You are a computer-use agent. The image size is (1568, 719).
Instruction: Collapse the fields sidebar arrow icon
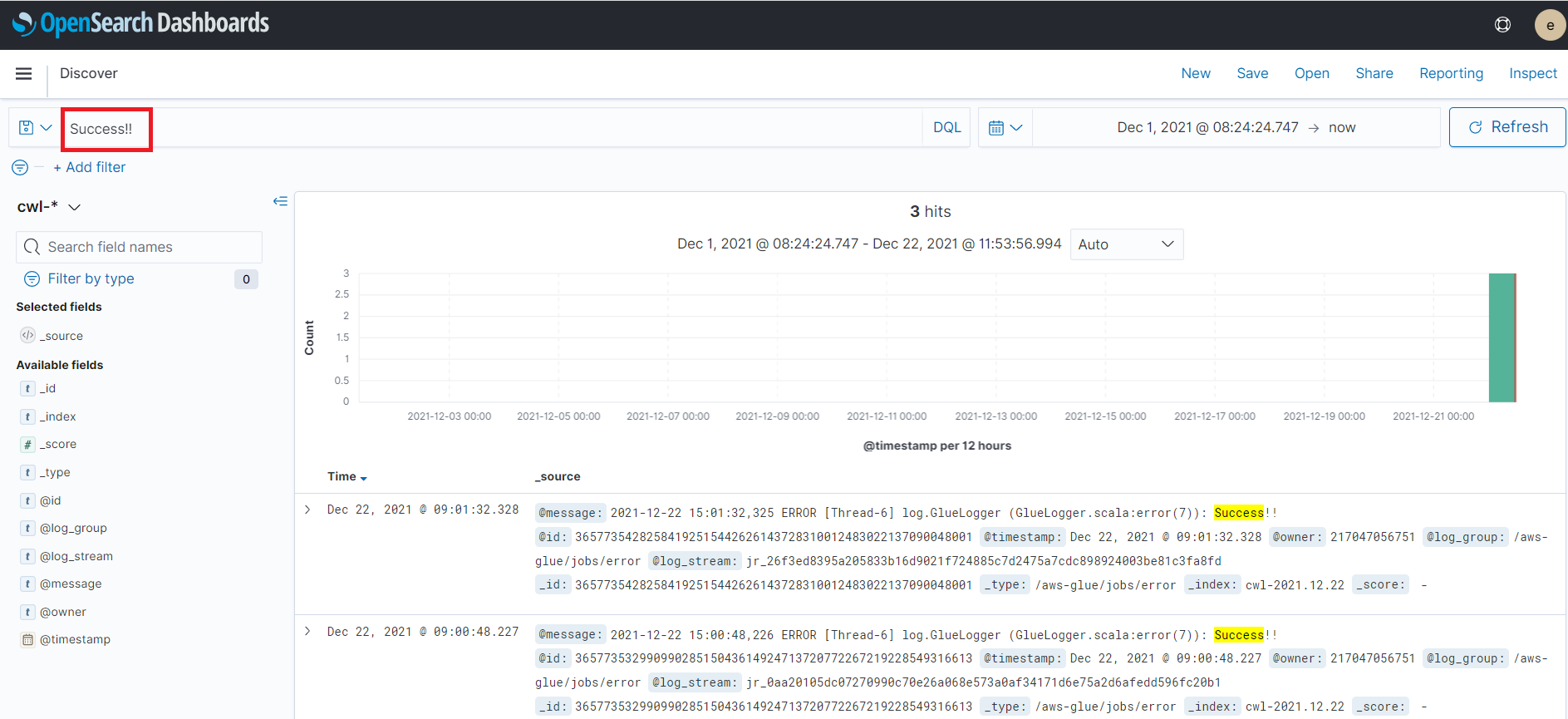281,201
